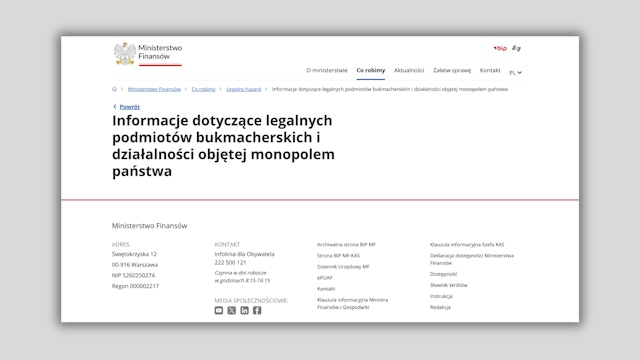This screenshot has width=640, height=360.
Task: Open the X (Twitter) social icon
Action: tap(231, 310)
